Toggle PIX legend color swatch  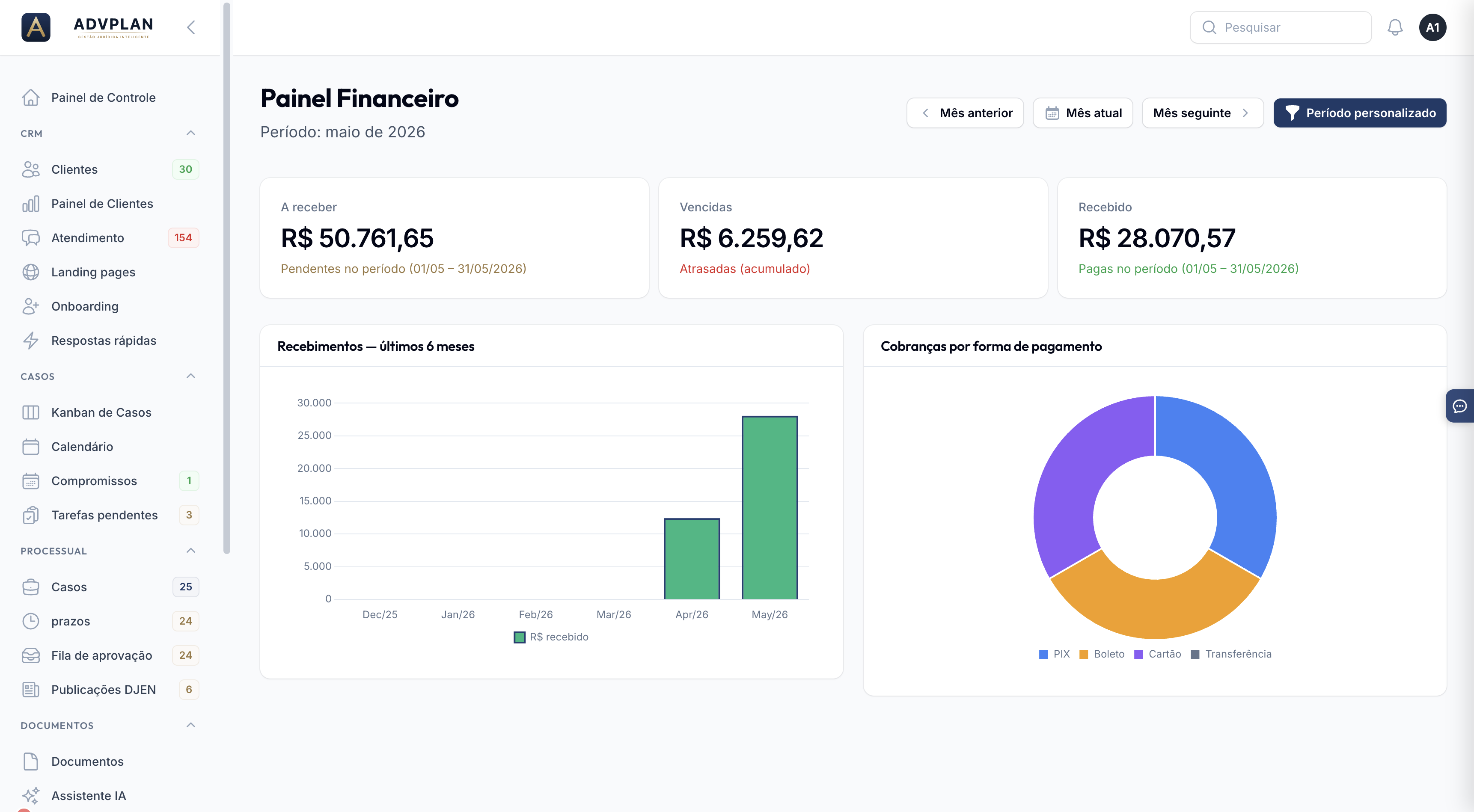click(x=1043, y=654)
